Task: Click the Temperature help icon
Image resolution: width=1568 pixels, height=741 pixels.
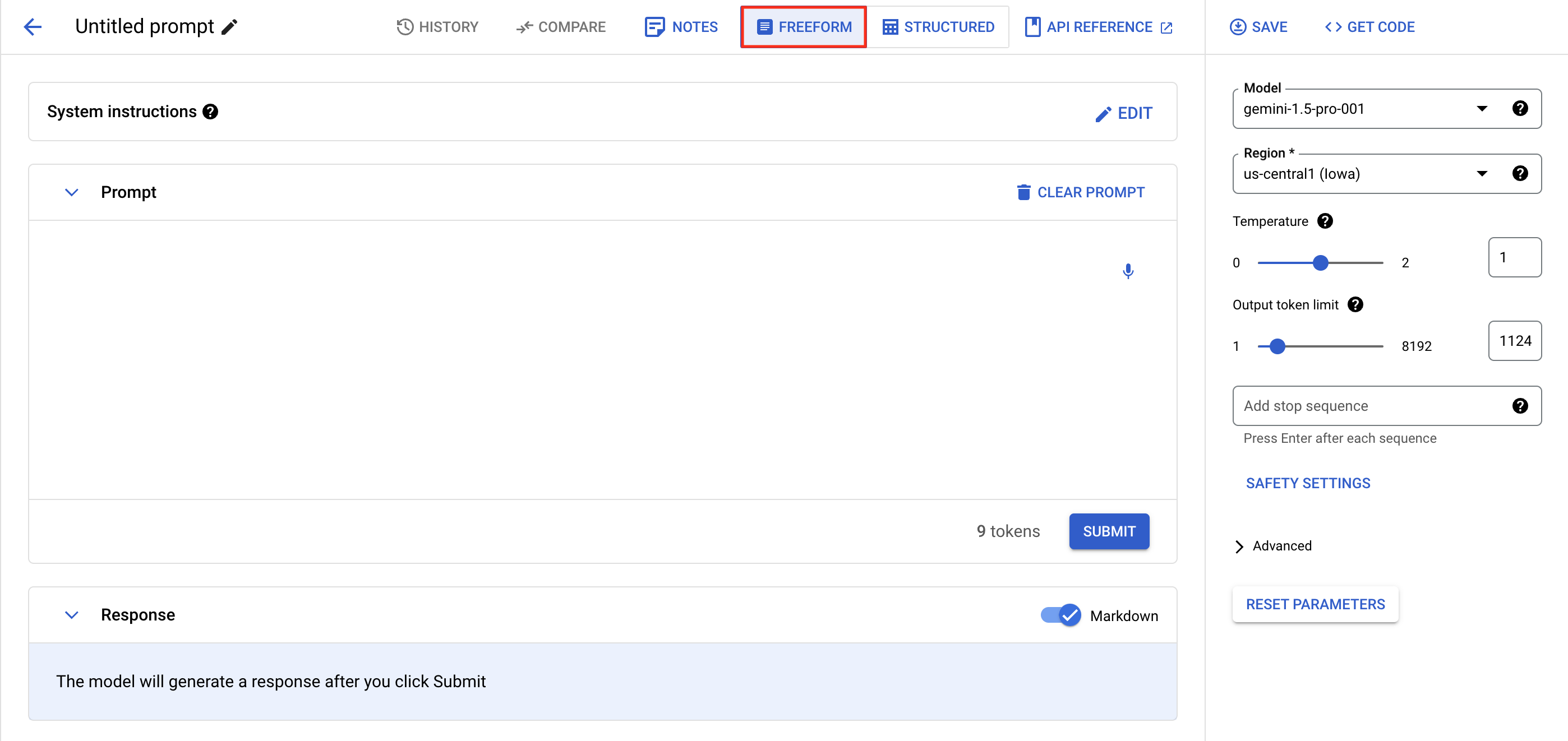Action: click(1325, 221)
